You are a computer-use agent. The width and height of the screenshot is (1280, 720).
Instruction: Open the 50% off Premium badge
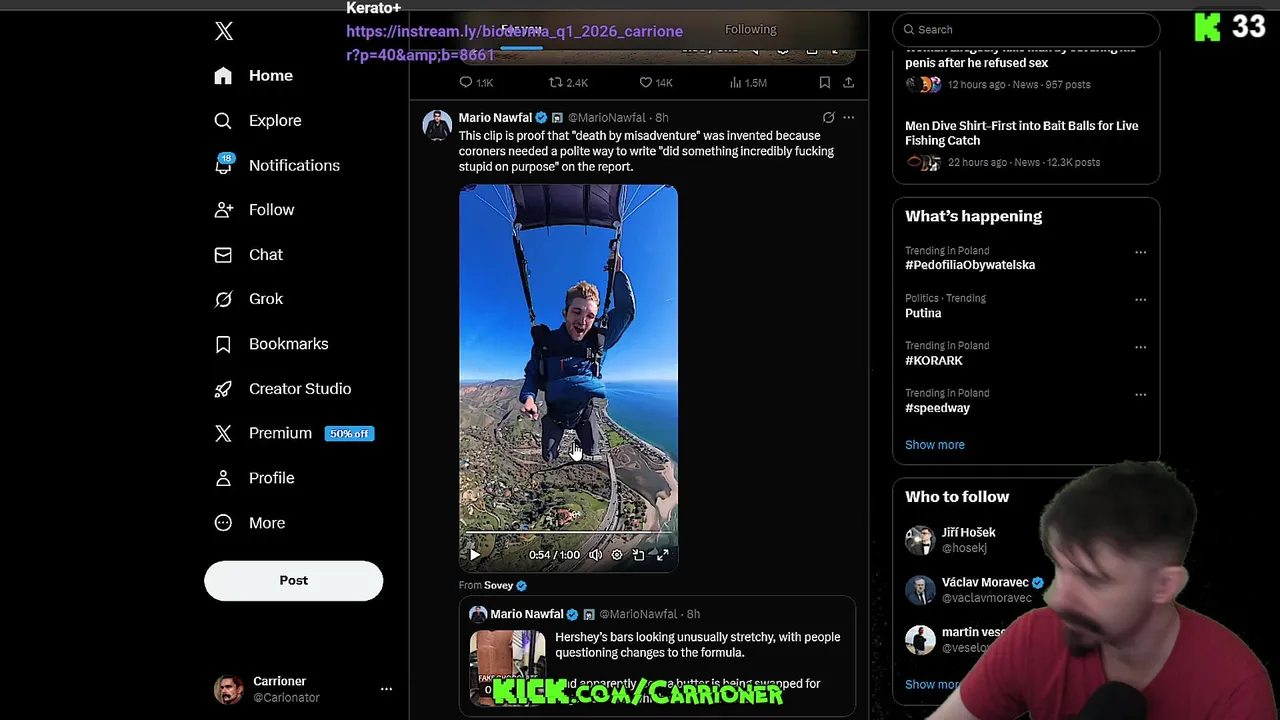349,434
